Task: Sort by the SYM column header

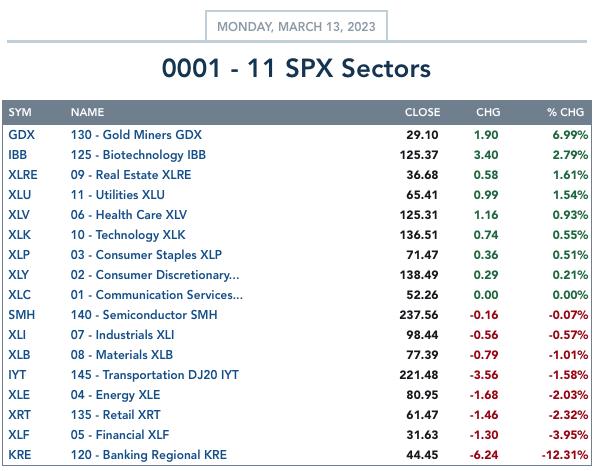Action: pos(20,112)
